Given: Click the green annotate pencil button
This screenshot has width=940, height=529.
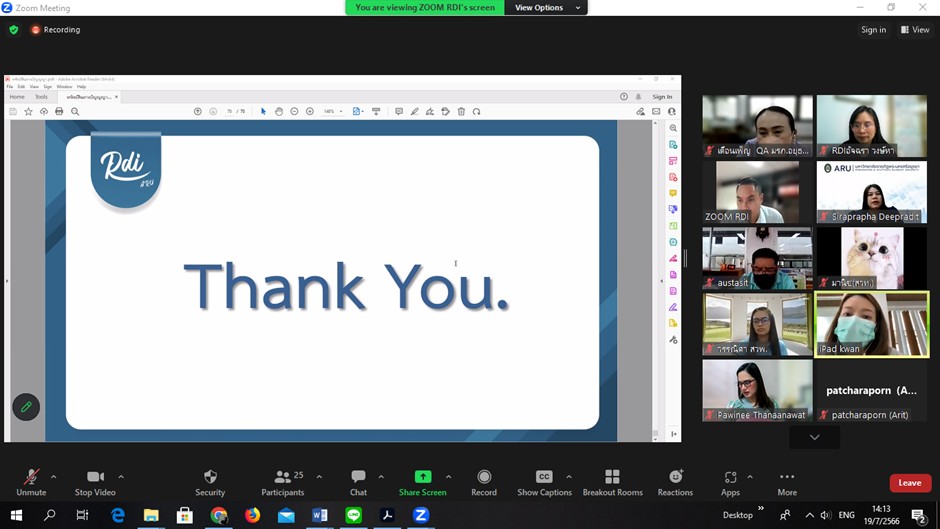Looking at the screenshot, I should pyautogui.click(x=26, y=407).
